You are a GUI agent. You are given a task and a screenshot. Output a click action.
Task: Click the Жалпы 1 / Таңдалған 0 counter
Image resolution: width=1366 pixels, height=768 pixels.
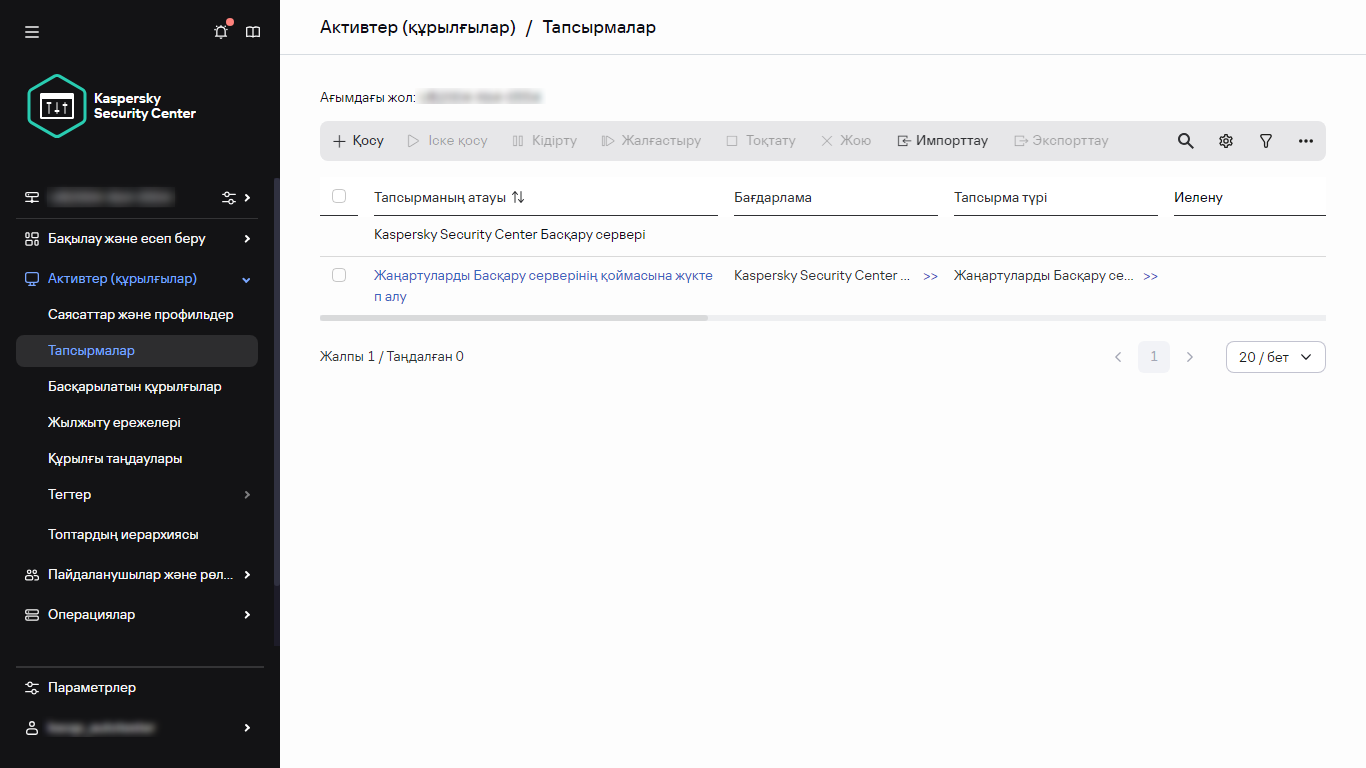pyautogui.click(x=392, y=357)
